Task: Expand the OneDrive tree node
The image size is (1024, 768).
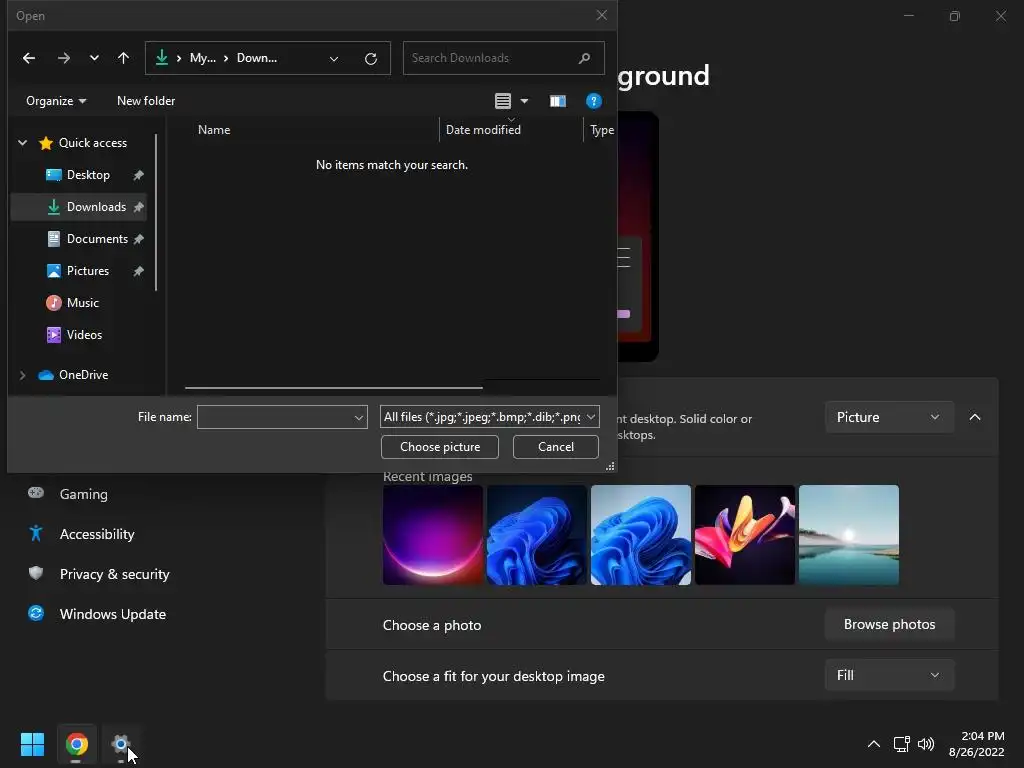Action: coord(22,375)
